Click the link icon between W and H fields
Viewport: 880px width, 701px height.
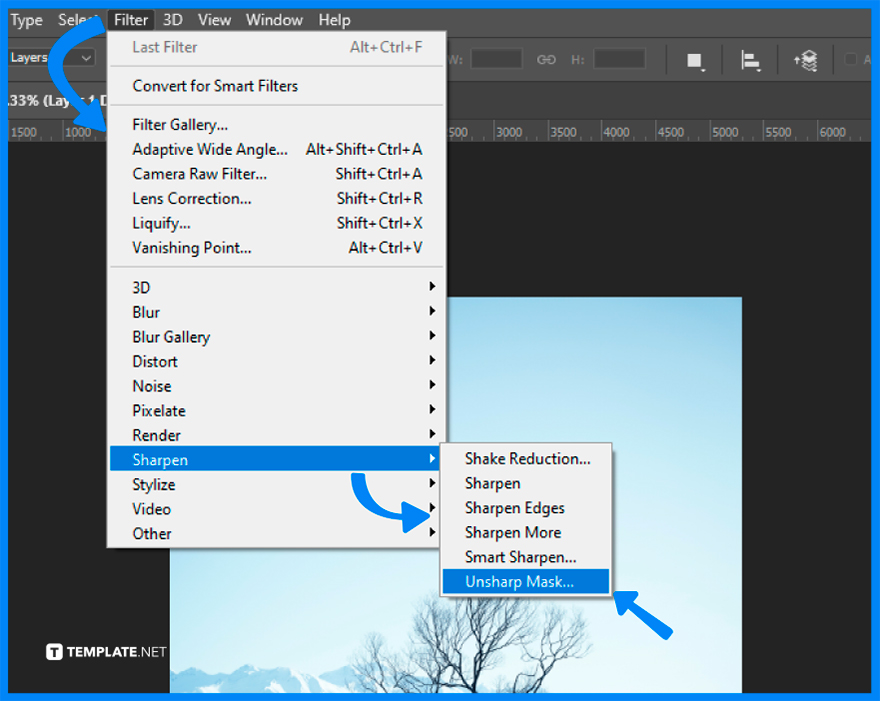pyautogui.click(x=546, y=59)
